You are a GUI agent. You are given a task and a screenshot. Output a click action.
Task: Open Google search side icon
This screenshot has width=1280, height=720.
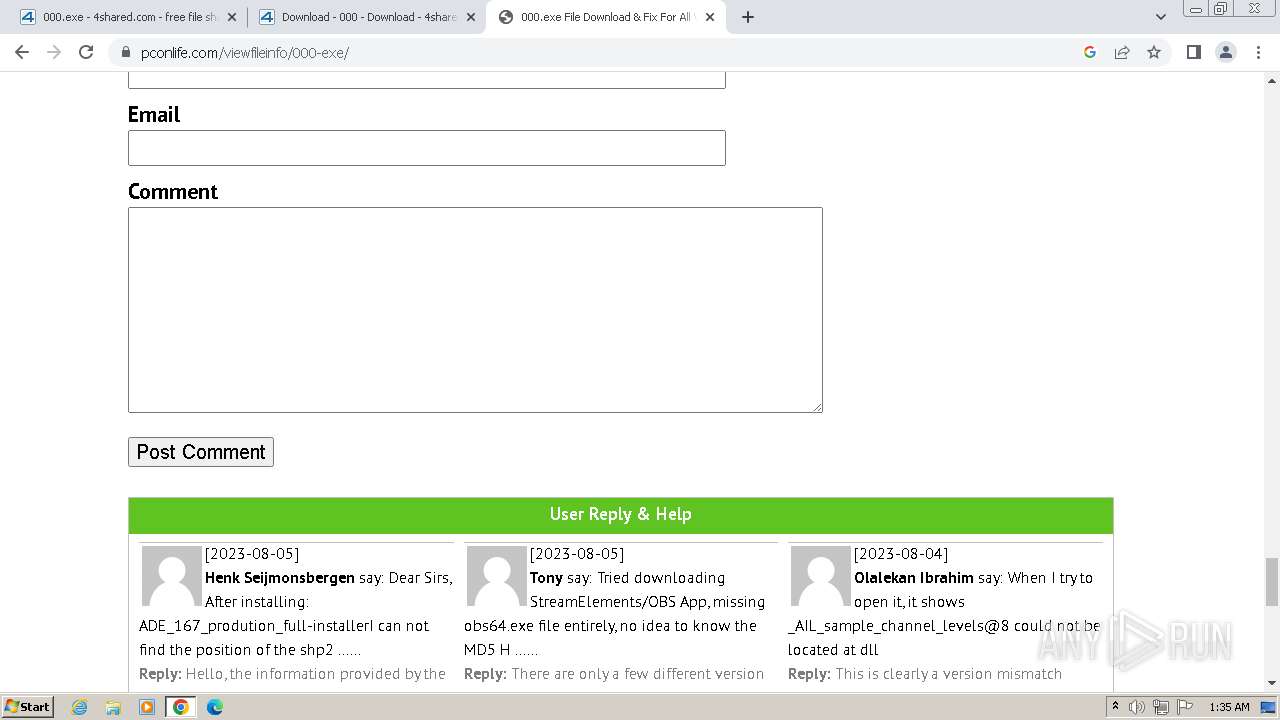1090,52
